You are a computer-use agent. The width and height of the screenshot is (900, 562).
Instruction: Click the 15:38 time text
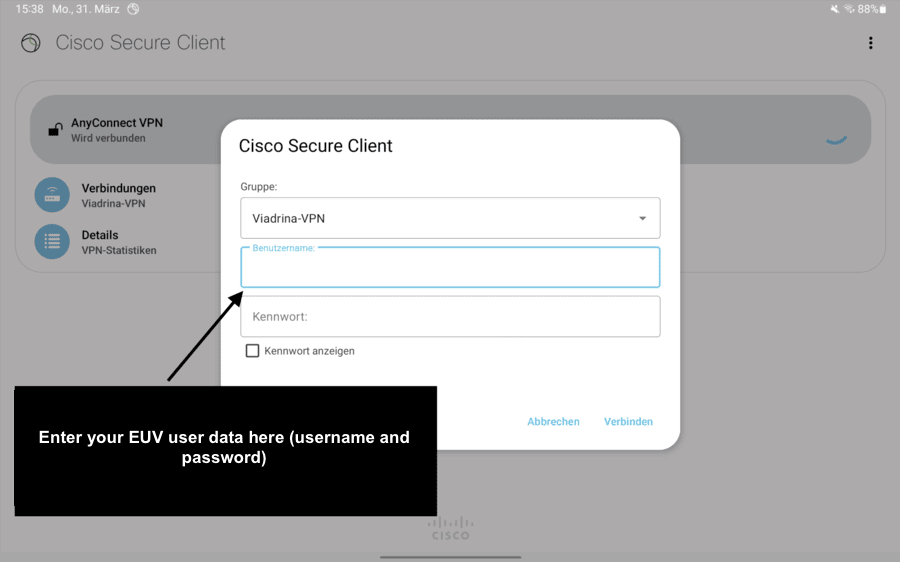29,9
